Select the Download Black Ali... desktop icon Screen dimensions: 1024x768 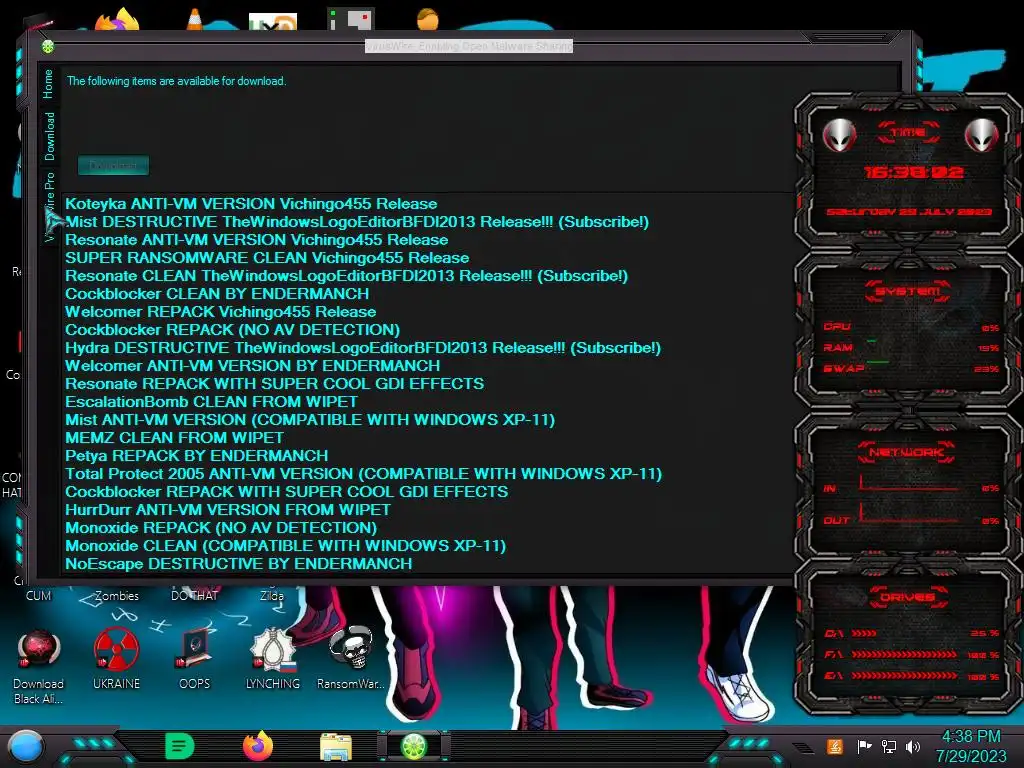tap(39, 667)
